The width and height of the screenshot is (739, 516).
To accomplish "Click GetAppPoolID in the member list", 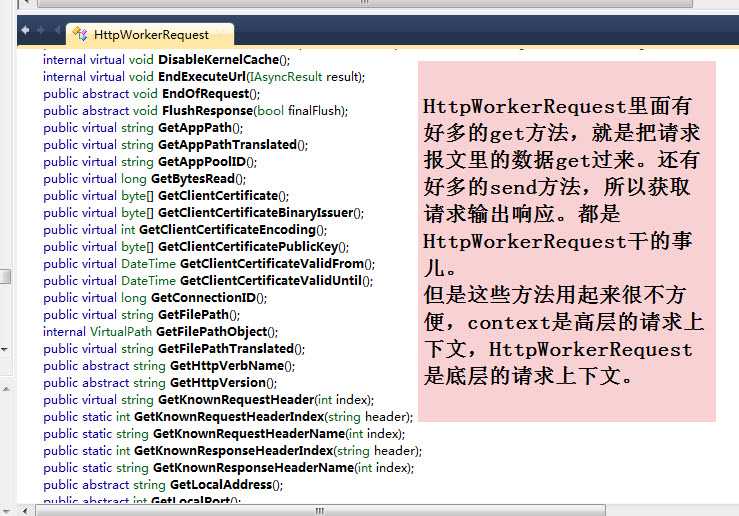I will [202, 162].
